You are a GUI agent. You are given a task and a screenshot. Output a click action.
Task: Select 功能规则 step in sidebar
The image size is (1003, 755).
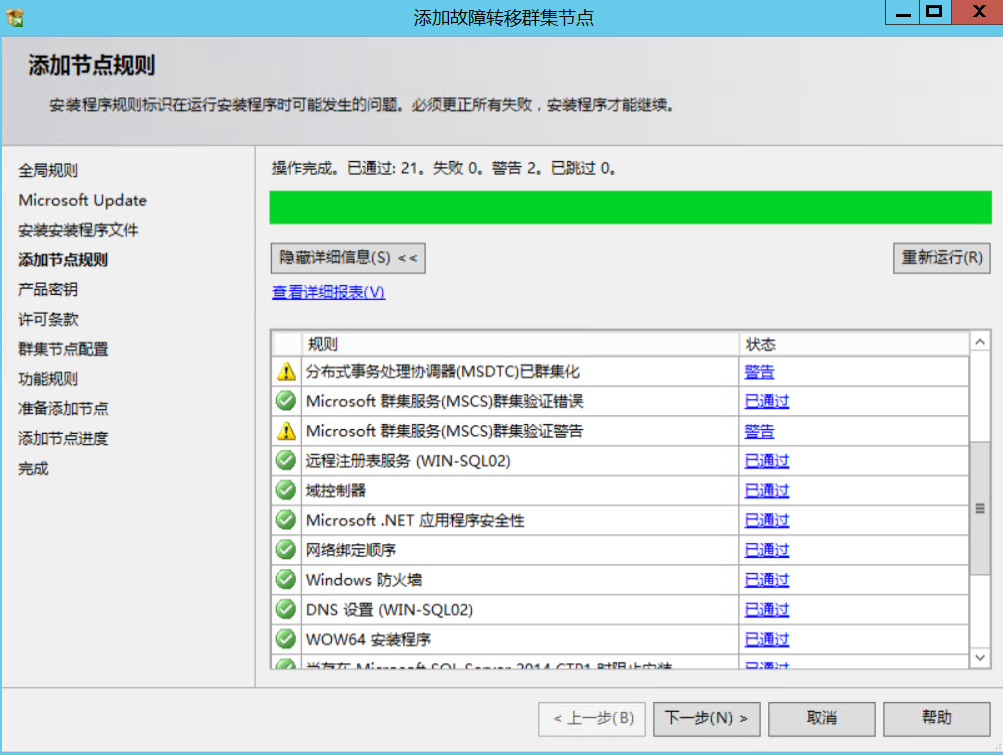pos(48,379)
